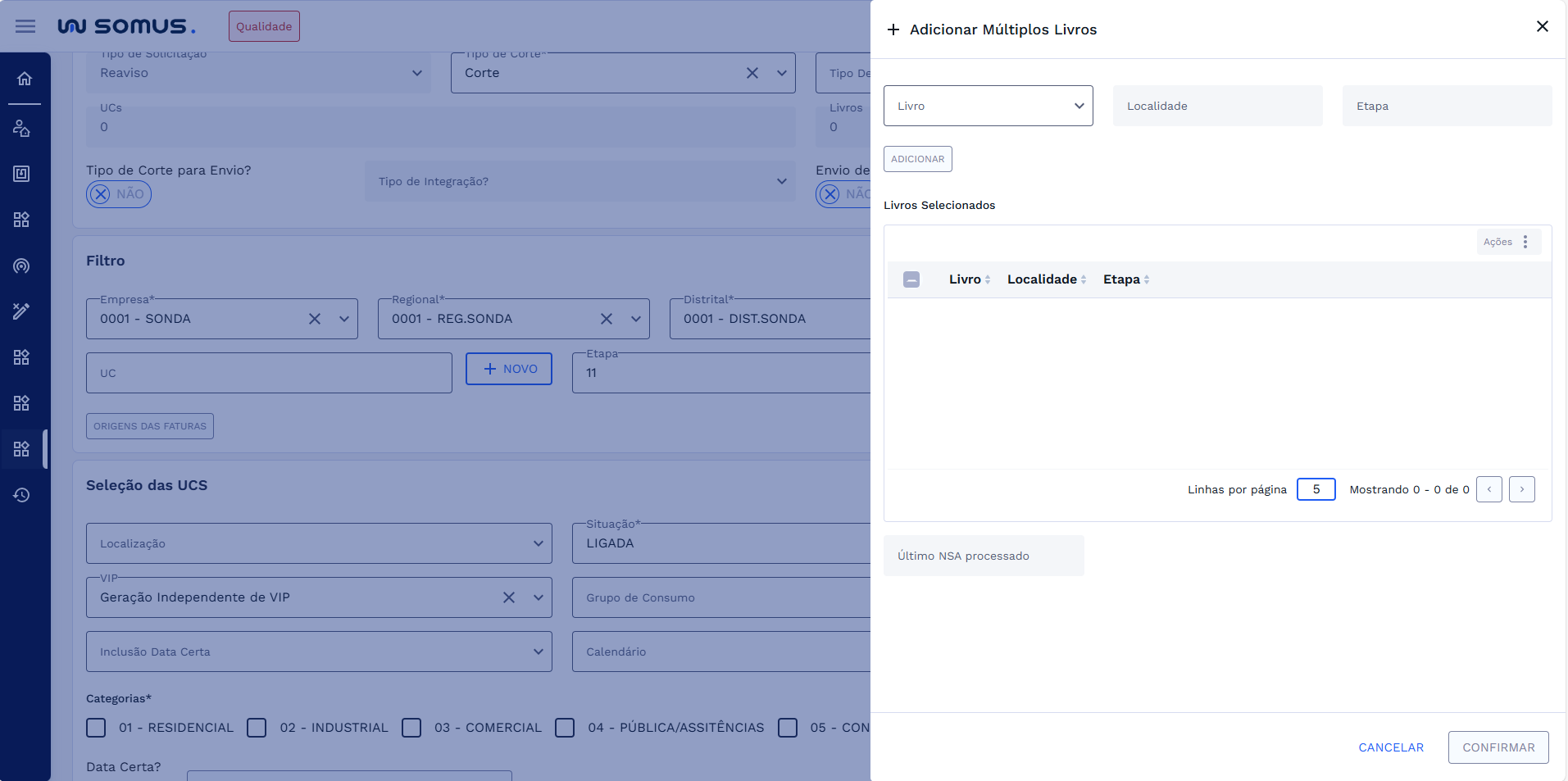The height and width of the screenshot is (781, 1568).
Task: Select the magic wand sidebar icon
Action: point(22,311)
